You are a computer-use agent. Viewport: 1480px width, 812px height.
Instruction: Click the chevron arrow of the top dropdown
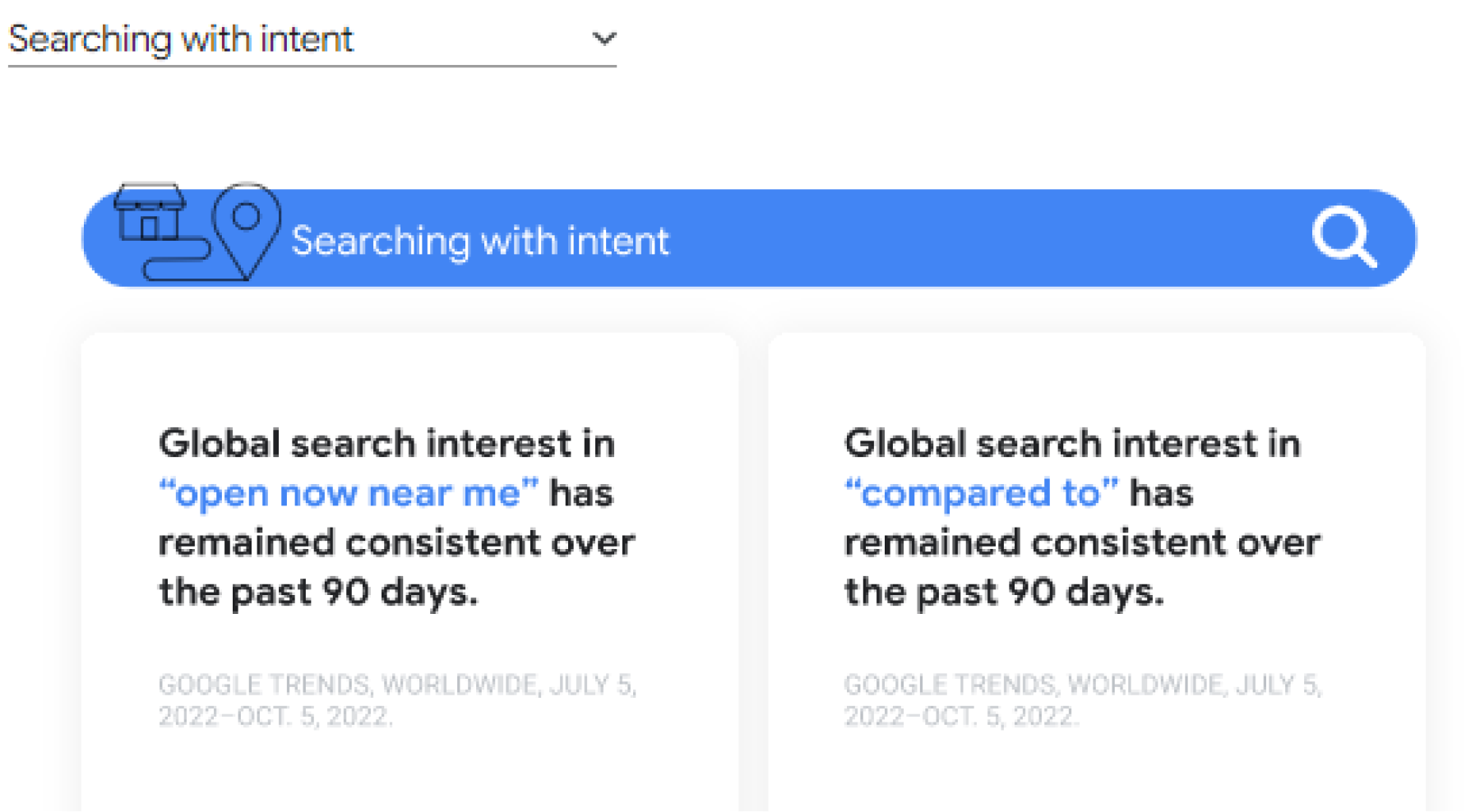click(604, 39)
